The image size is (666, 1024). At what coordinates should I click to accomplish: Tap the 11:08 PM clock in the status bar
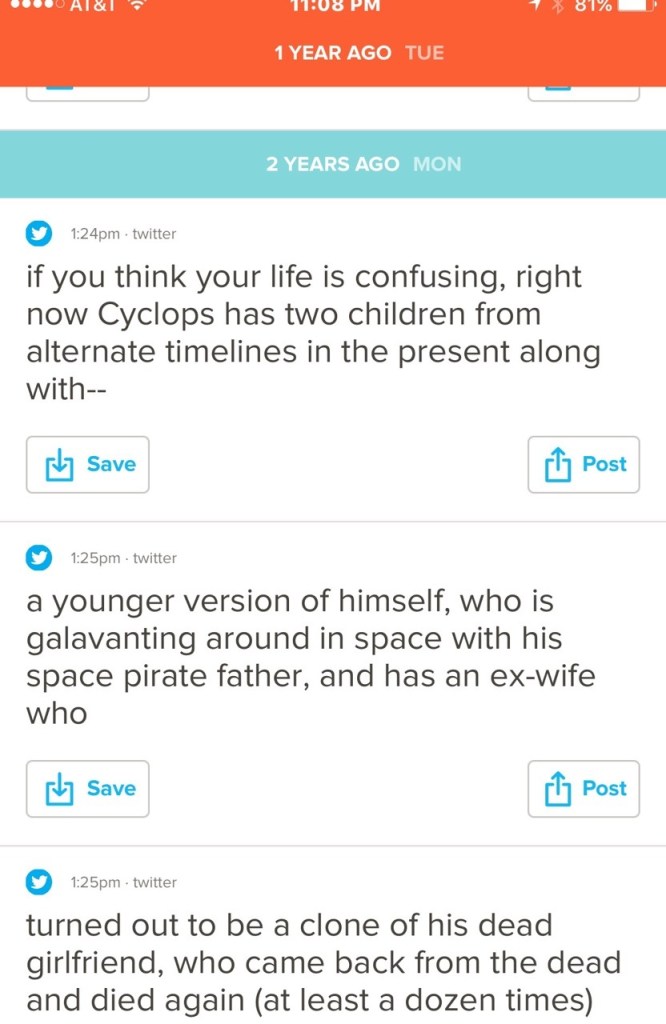click(331, 5)
